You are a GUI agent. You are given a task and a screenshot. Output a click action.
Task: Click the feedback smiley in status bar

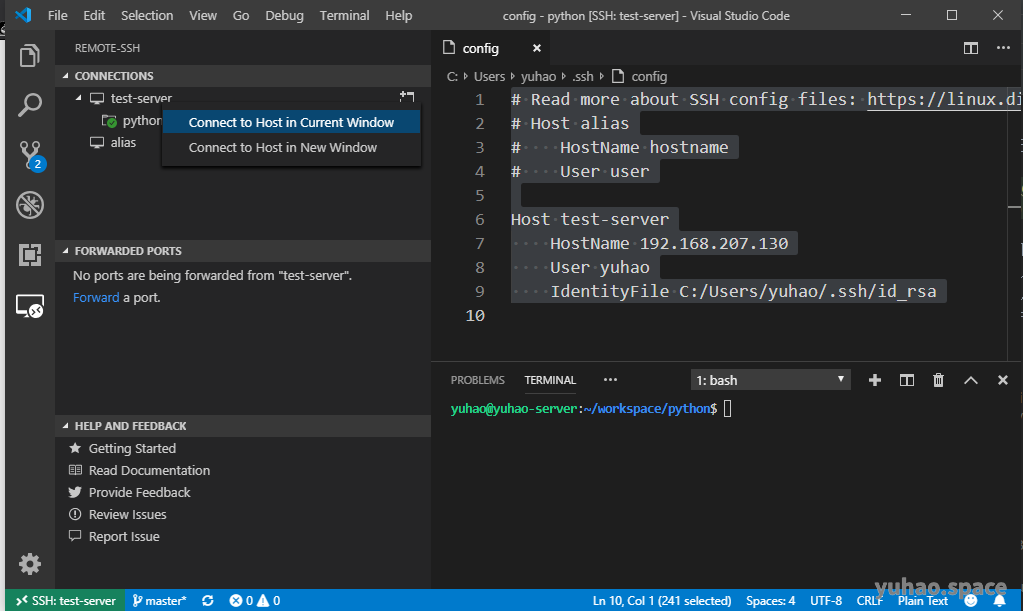click(971, 601)
